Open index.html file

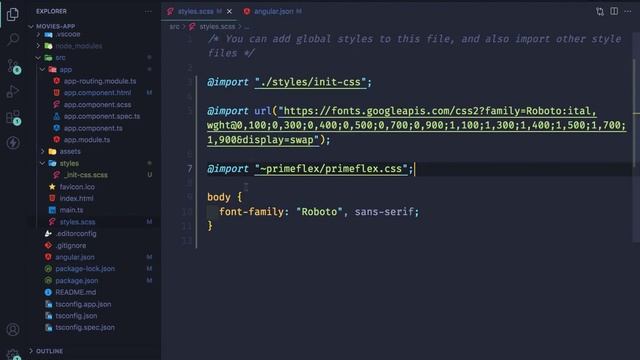pyautogui.click(x=76, y=198)
